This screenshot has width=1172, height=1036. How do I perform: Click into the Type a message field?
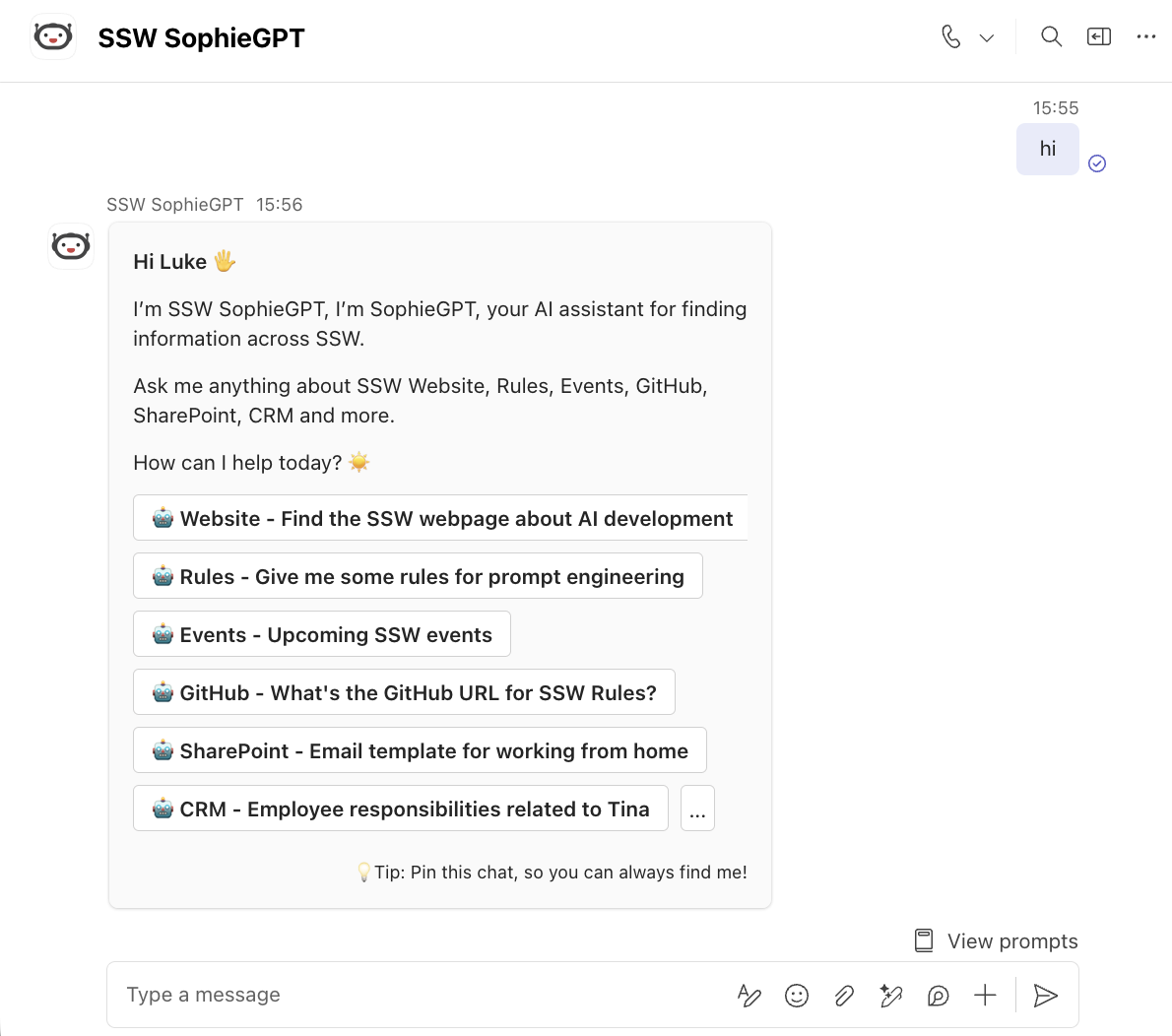click(x=419, y=995)
